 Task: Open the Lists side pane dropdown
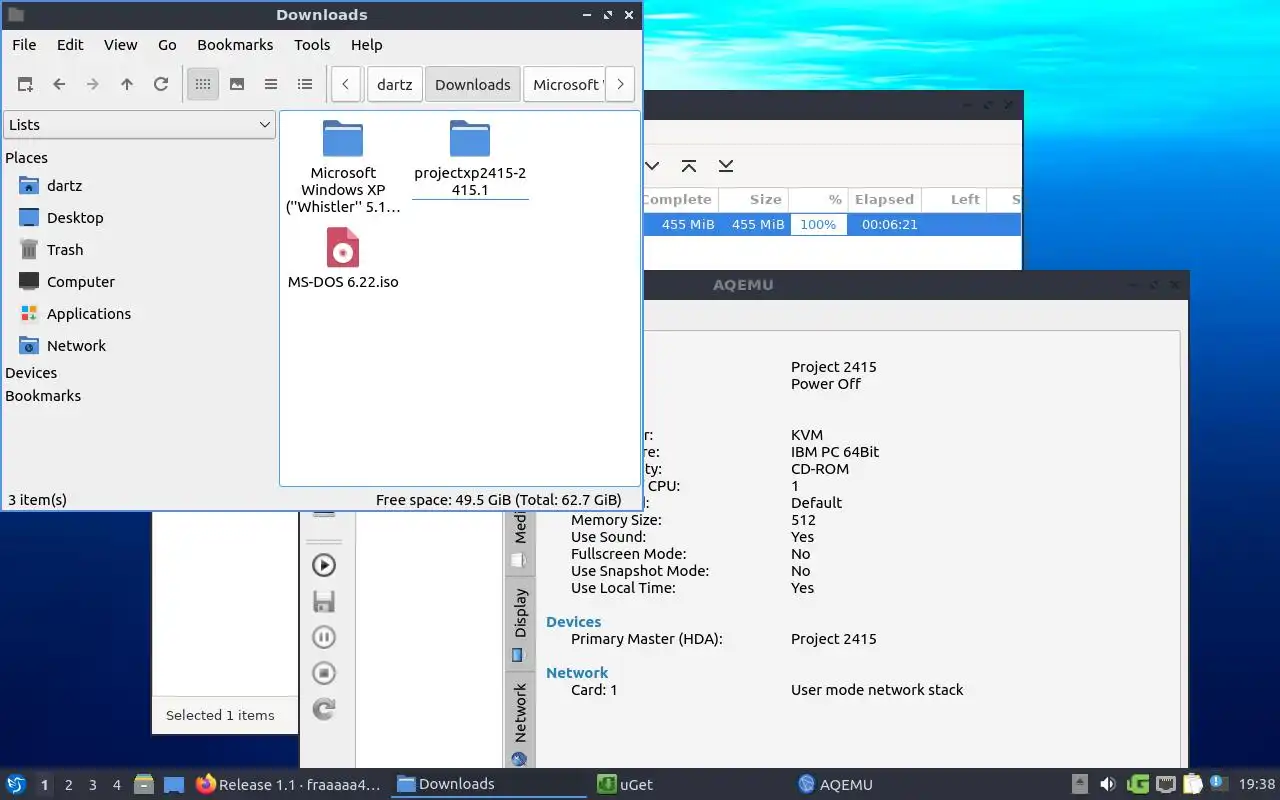pos(139,125)
